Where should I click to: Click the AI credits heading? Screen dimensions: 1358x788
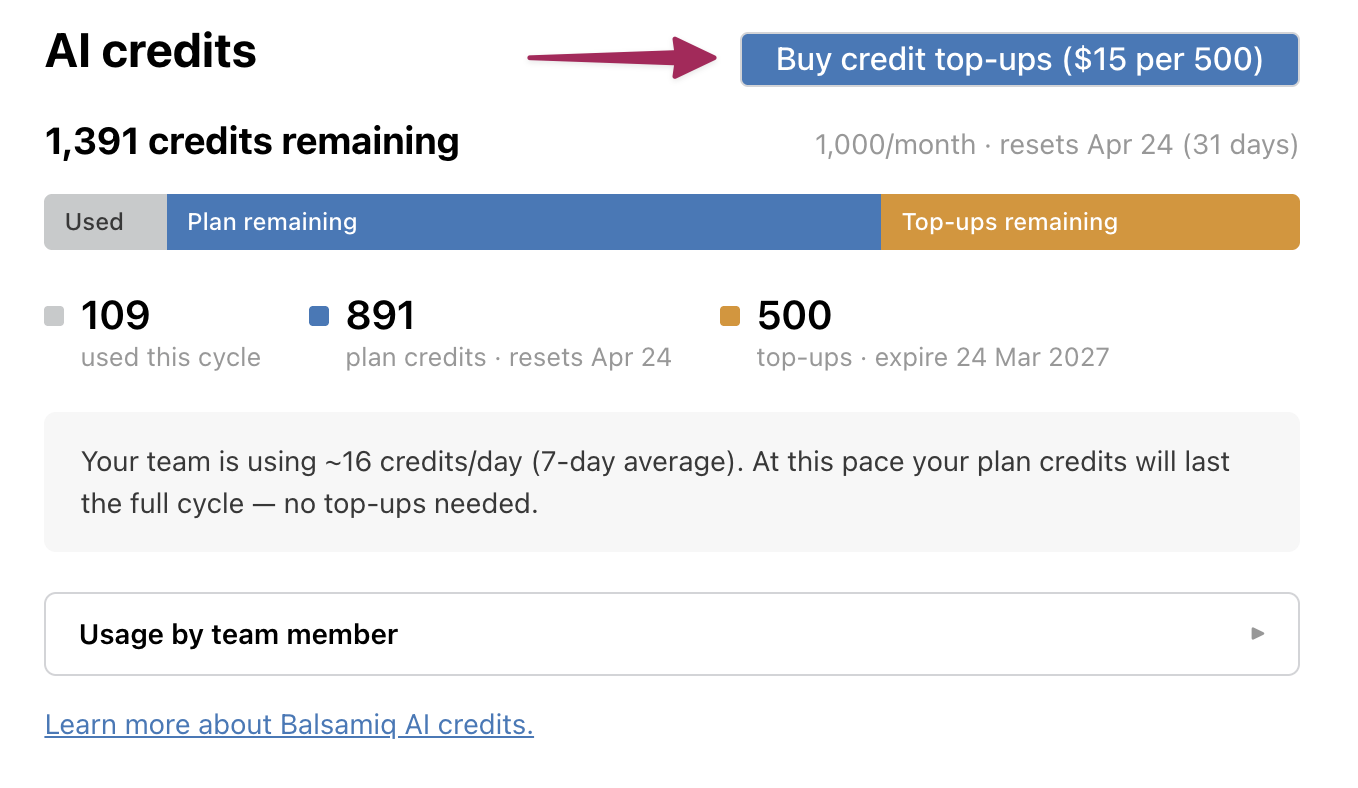tap(151, 51)
